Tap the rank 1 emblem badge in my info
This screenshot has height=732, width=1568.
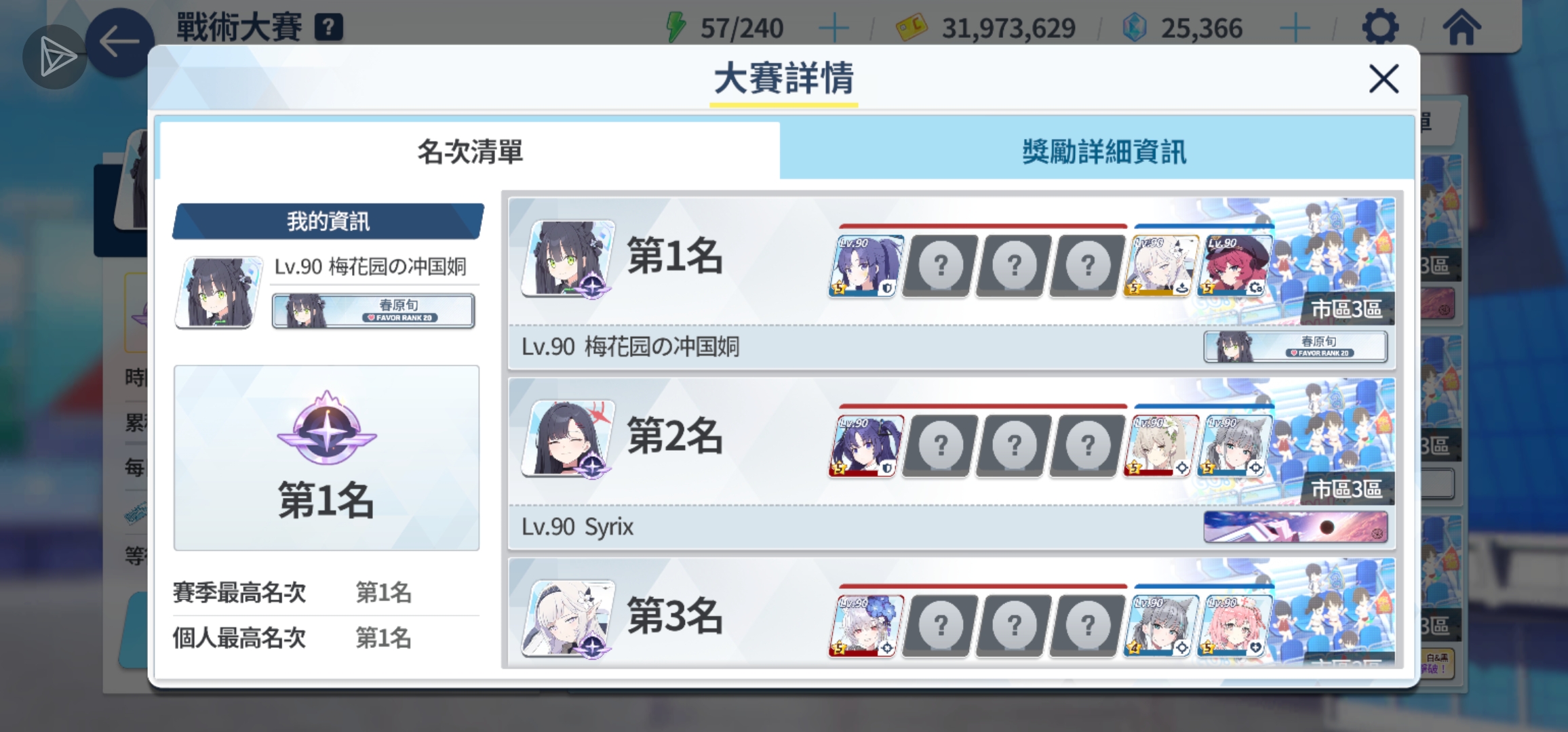327,429
